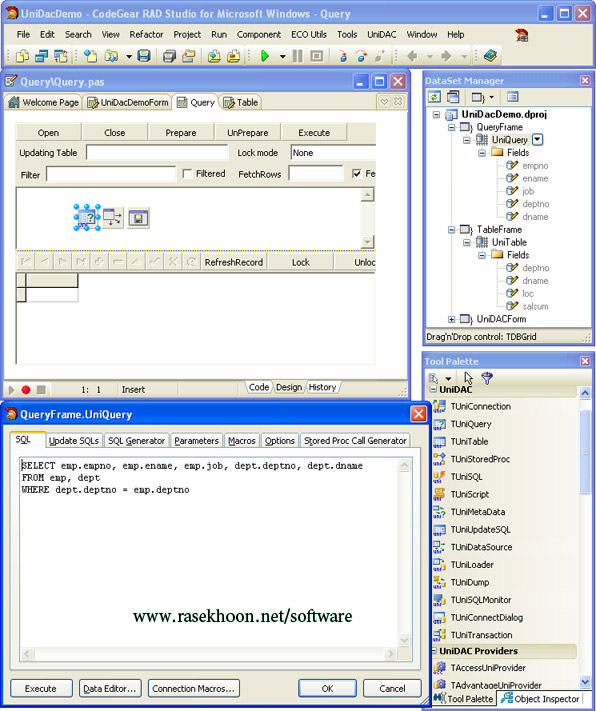596x711 pixels.
Task: Select the UniQuery component on the design form
Action: click(x=87, y=218)
